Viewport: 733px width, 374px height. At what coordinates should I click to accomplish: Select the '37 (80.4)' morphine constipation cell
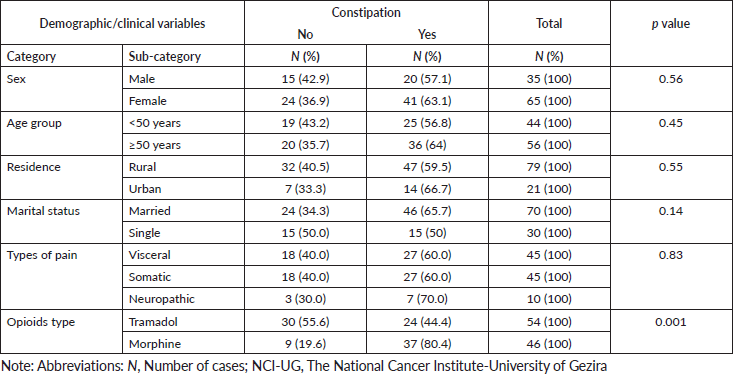click(427, 344)
